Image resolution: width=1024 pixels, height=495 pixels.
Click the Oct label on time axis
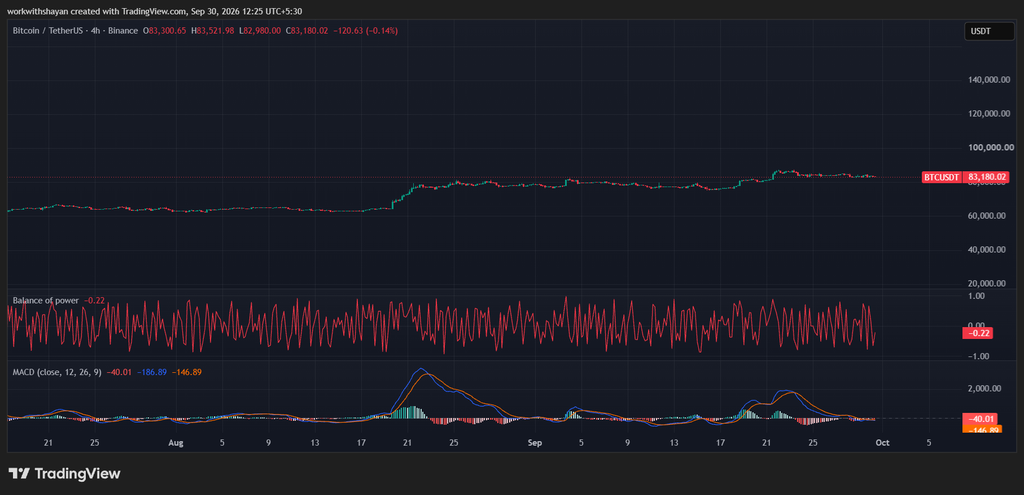[882, 443]
